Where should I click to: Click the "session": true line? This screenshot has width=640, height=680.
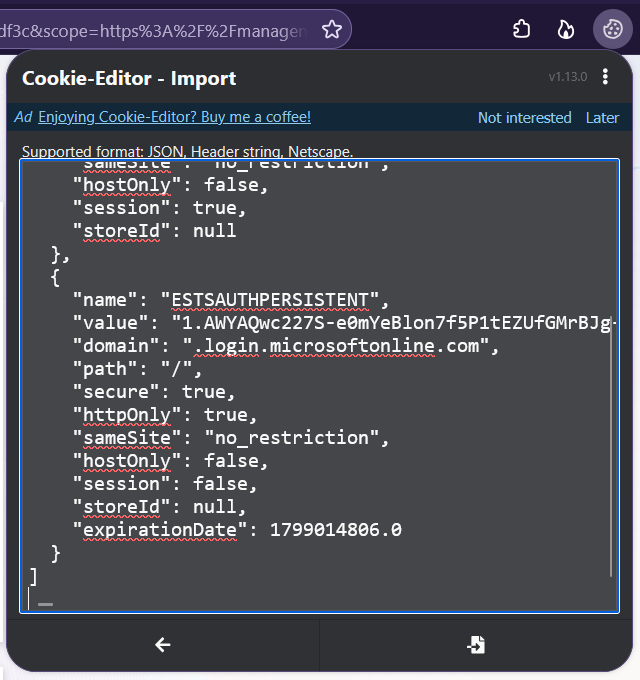click(x=159, y=208)
